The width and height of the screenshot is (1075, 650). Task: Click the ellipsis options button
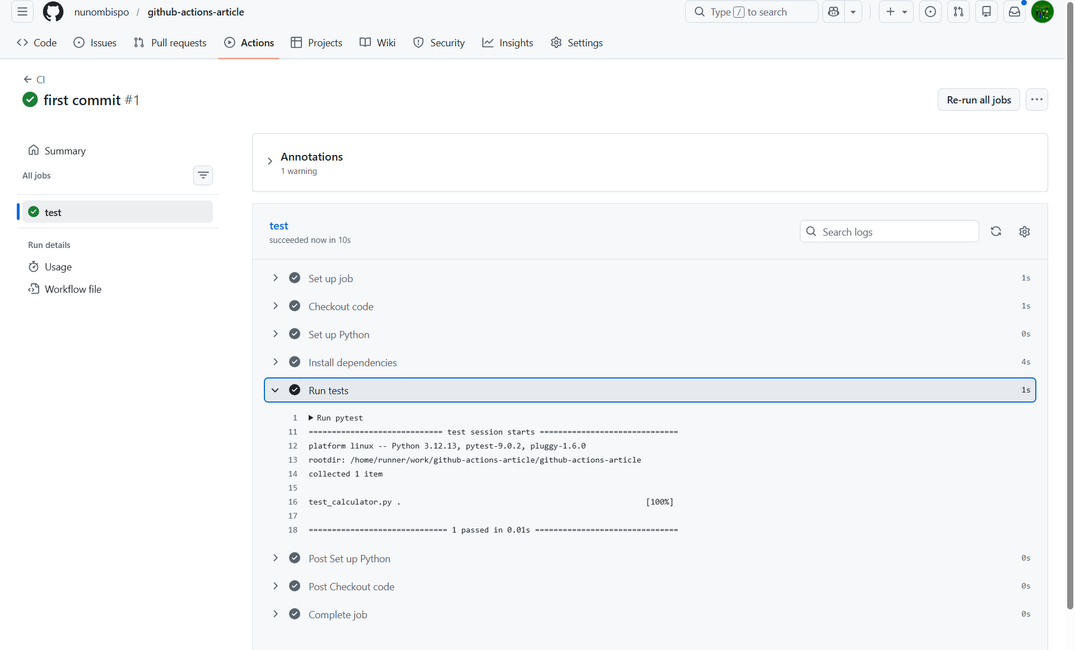[1036, 99]
